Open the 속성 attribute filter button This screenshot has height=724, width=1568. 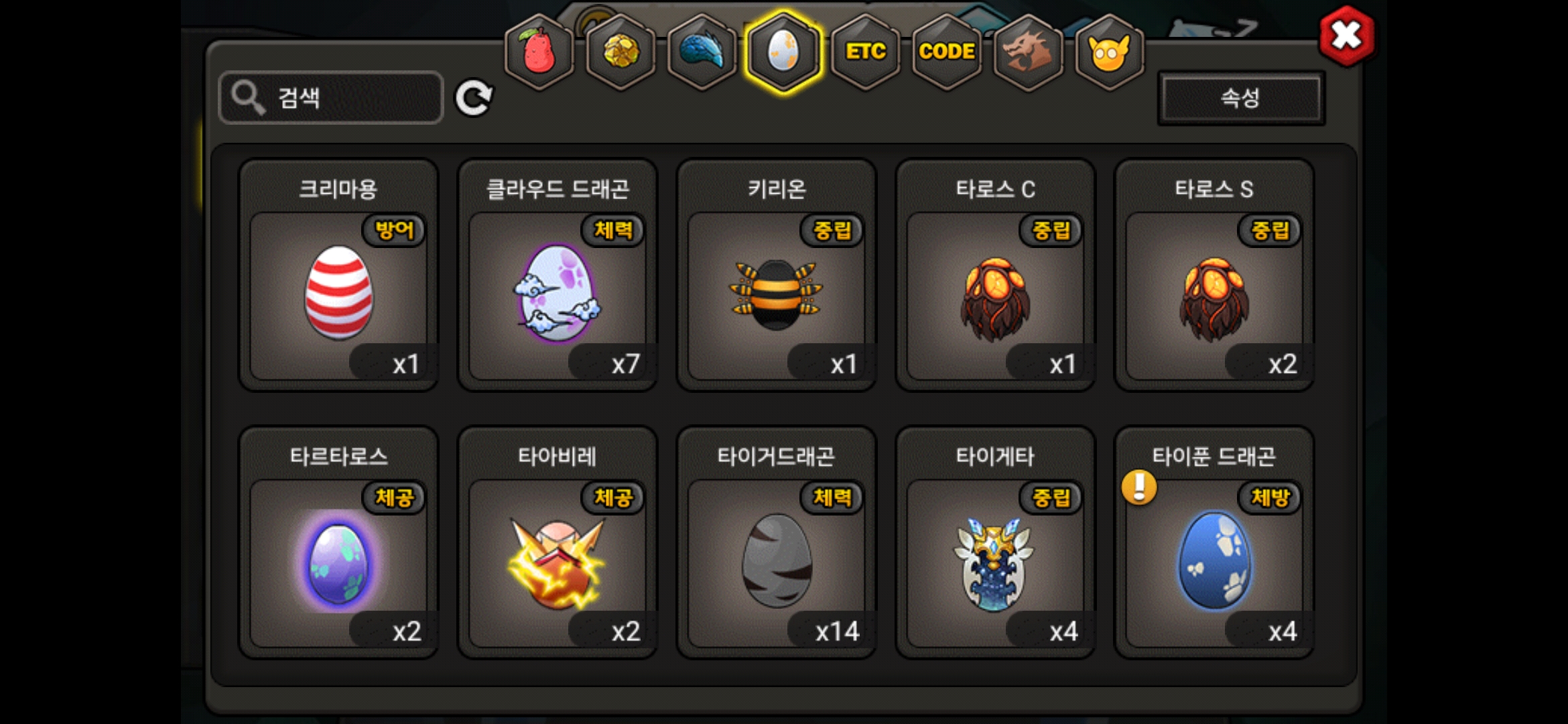[x=1241, y=98]
